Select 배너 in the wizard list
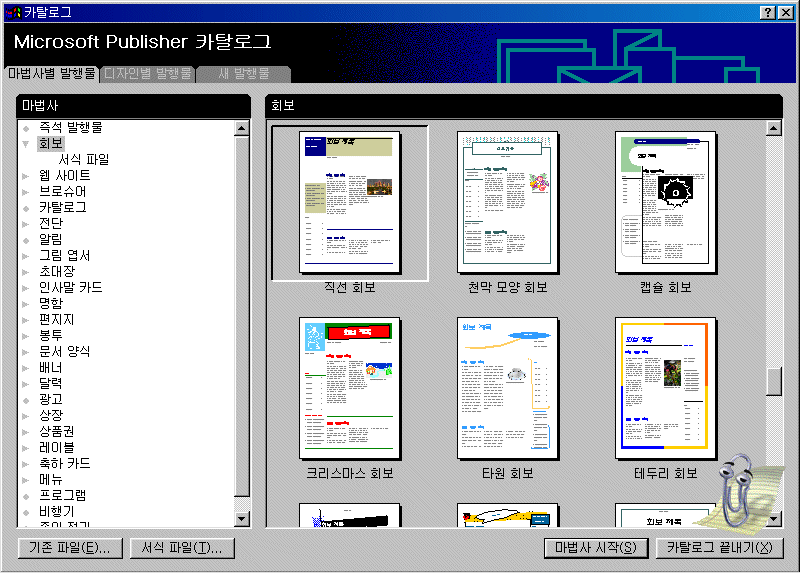 [51, 367]
